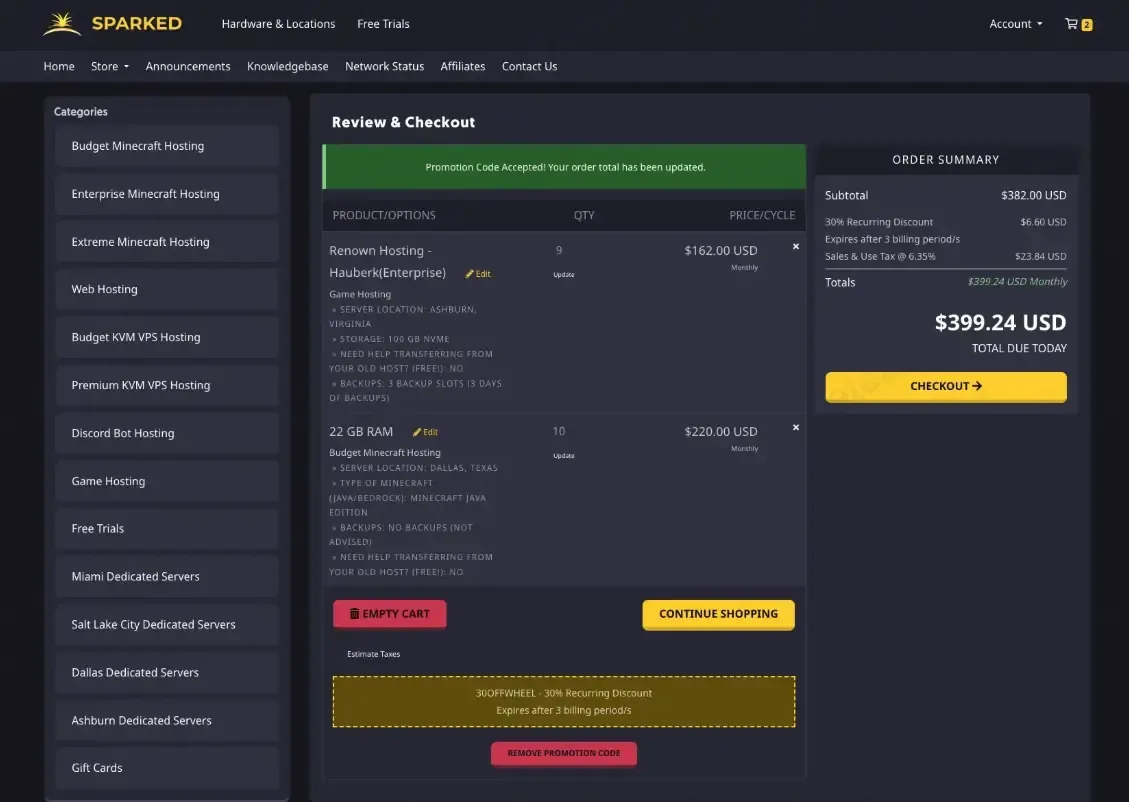Click the $399.24 USD total due

click(1000, 323)
